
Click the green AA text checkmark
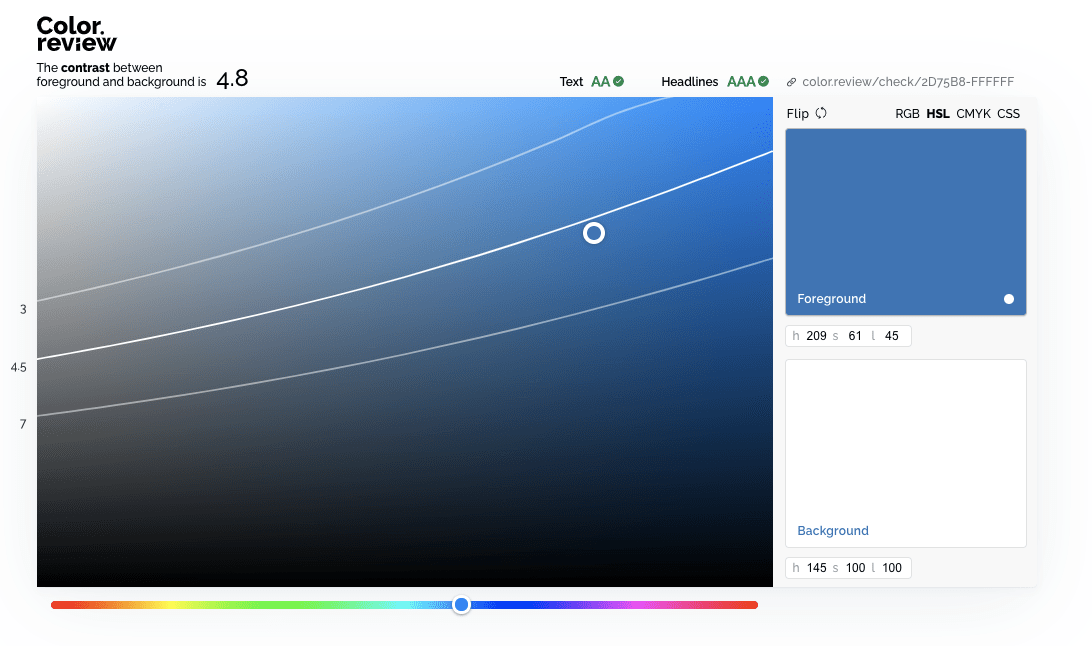point(619,82)
